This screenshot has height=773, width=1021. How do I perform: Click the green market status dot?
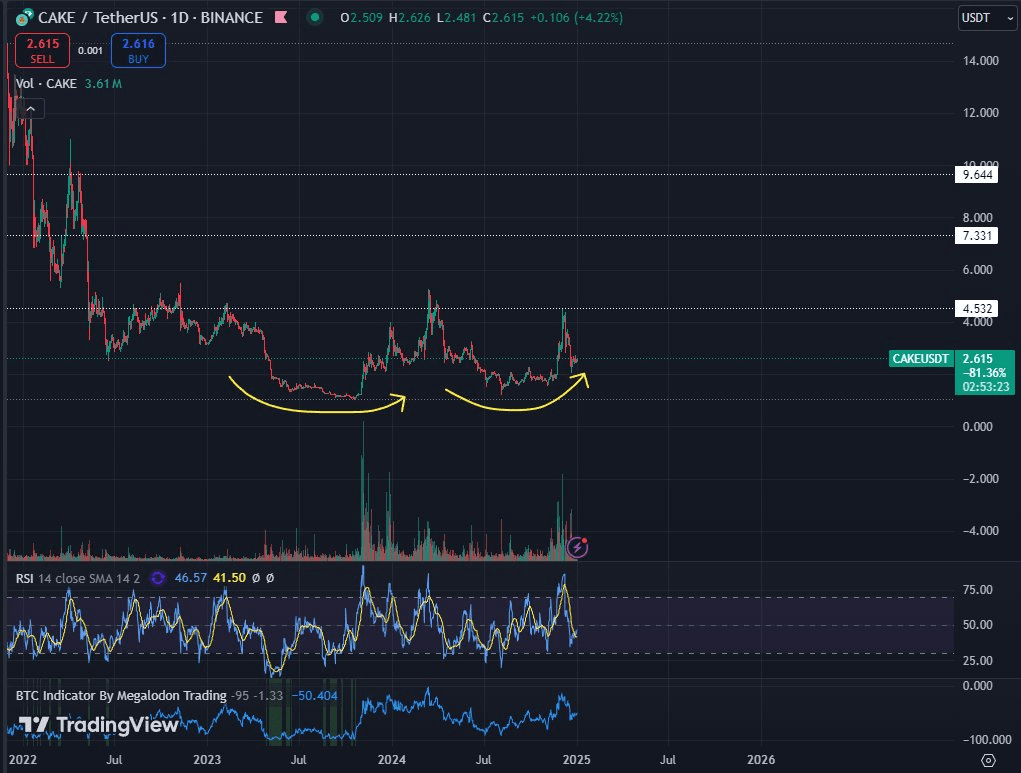(x=315, y=18)
